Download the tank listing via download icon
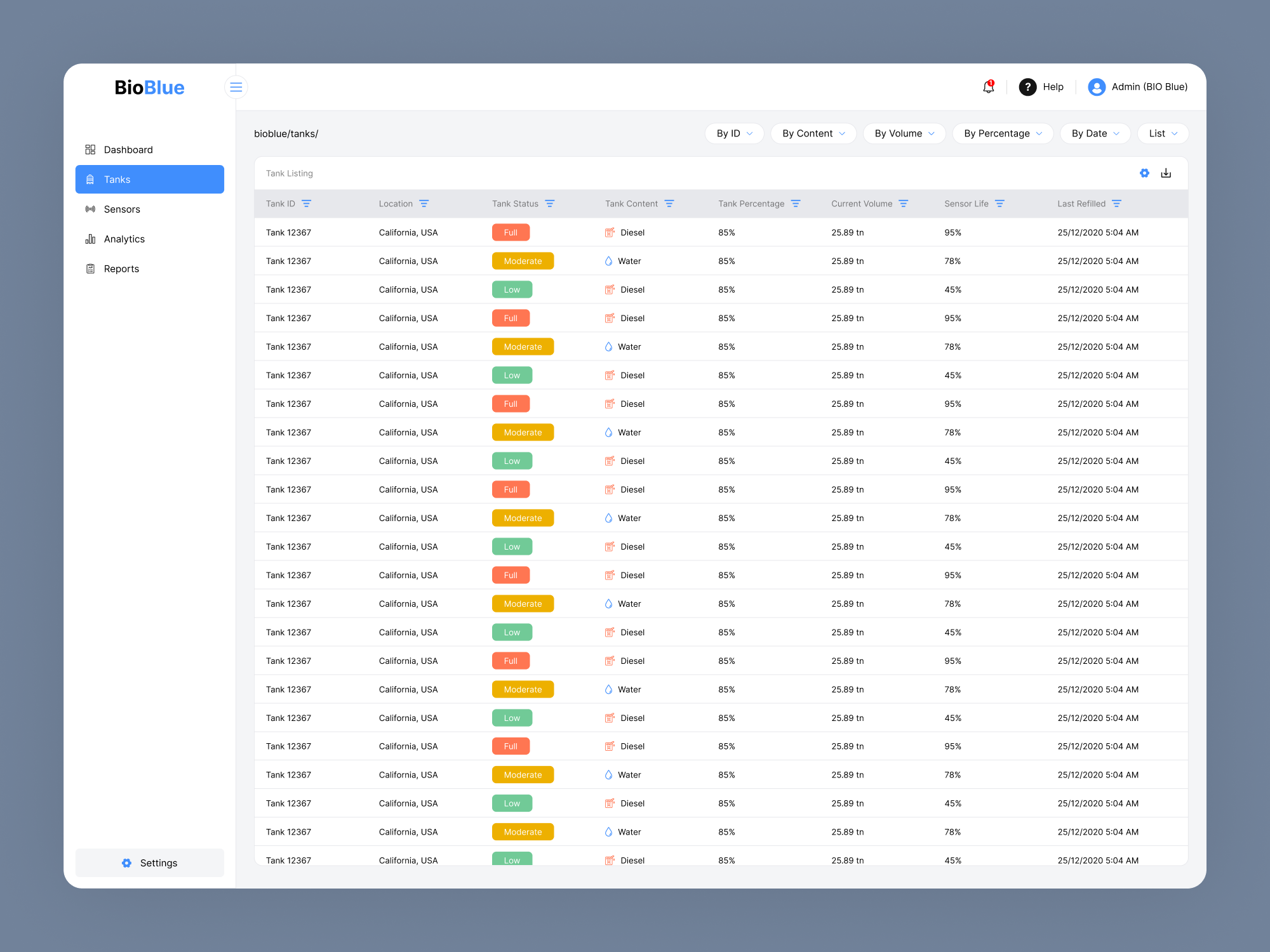 tap(1166, 173)
